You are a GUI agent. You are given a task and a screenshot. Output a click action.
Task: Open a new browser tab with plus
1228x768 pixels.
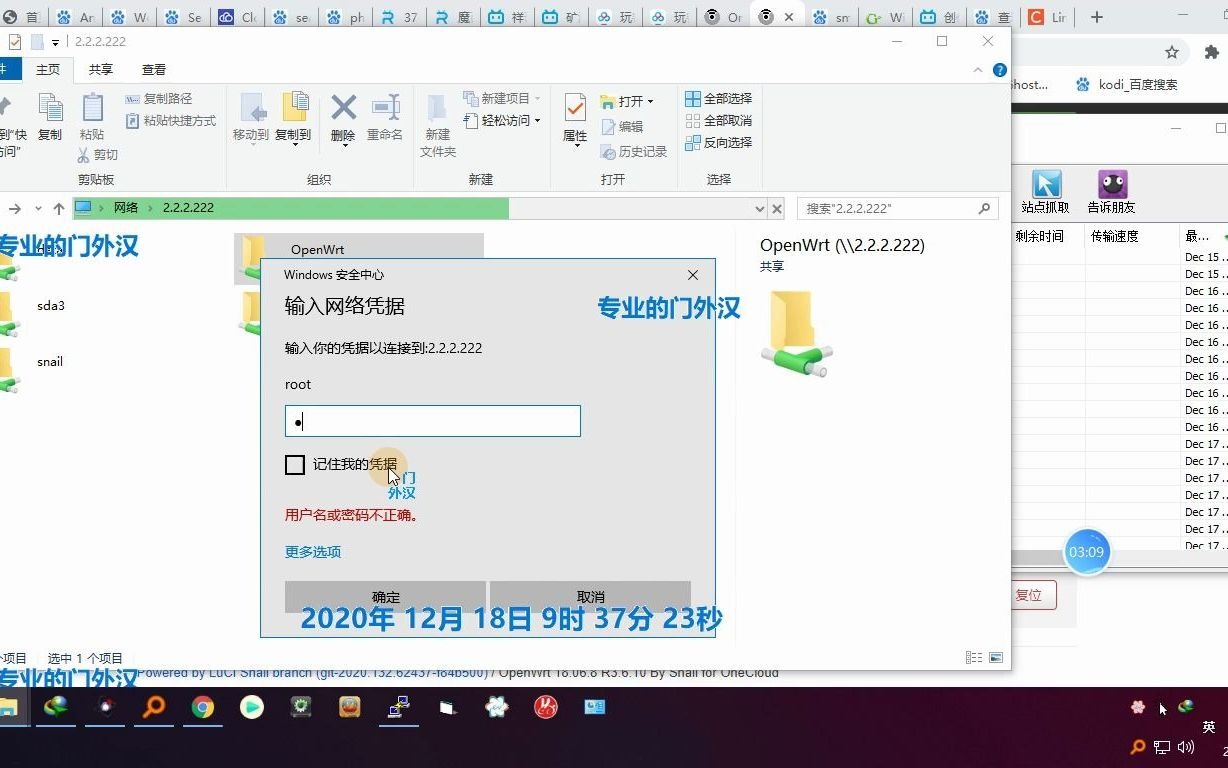(1097, 17)
